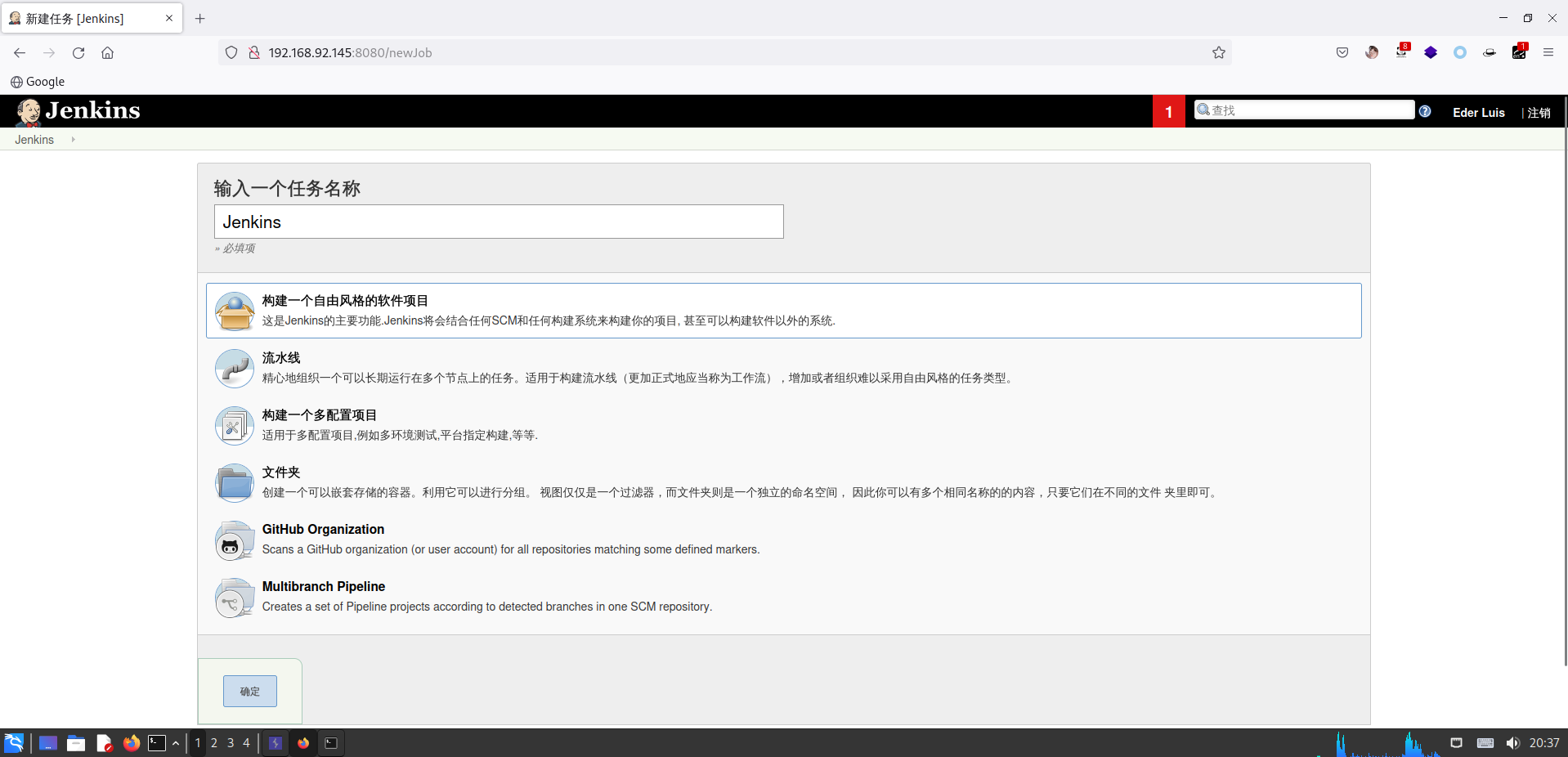Viewport: 1568px width, 757px height.
Task: Focus the Jenkins 查找 search box
Action: pyautogui.click(x=1305, y=110)
